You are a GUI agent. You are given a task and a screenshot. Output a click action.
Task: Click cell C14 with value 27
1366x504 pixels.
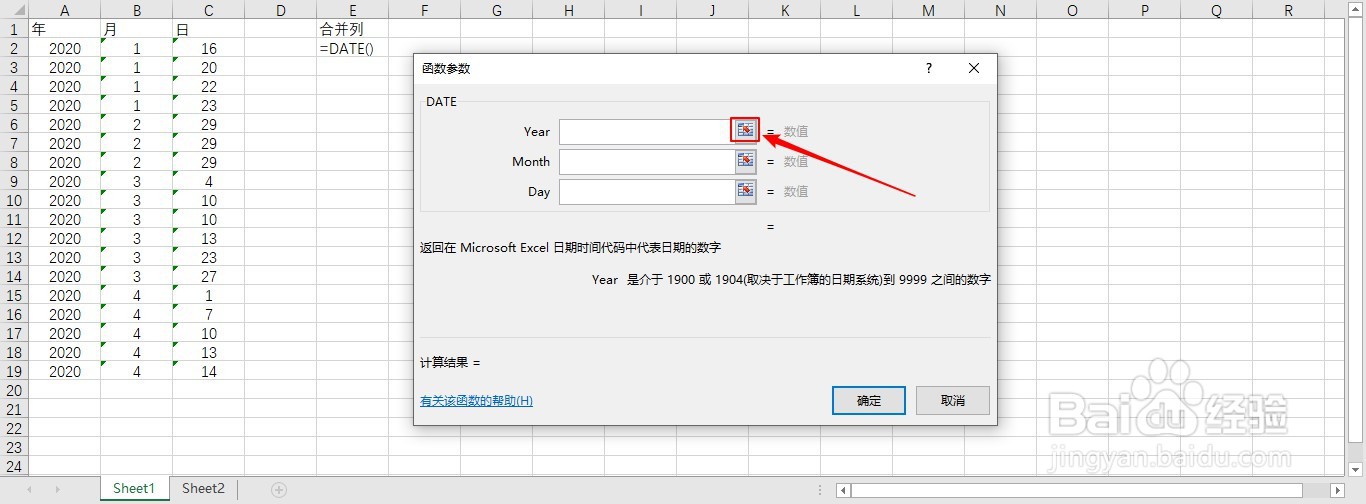point(208,276)
